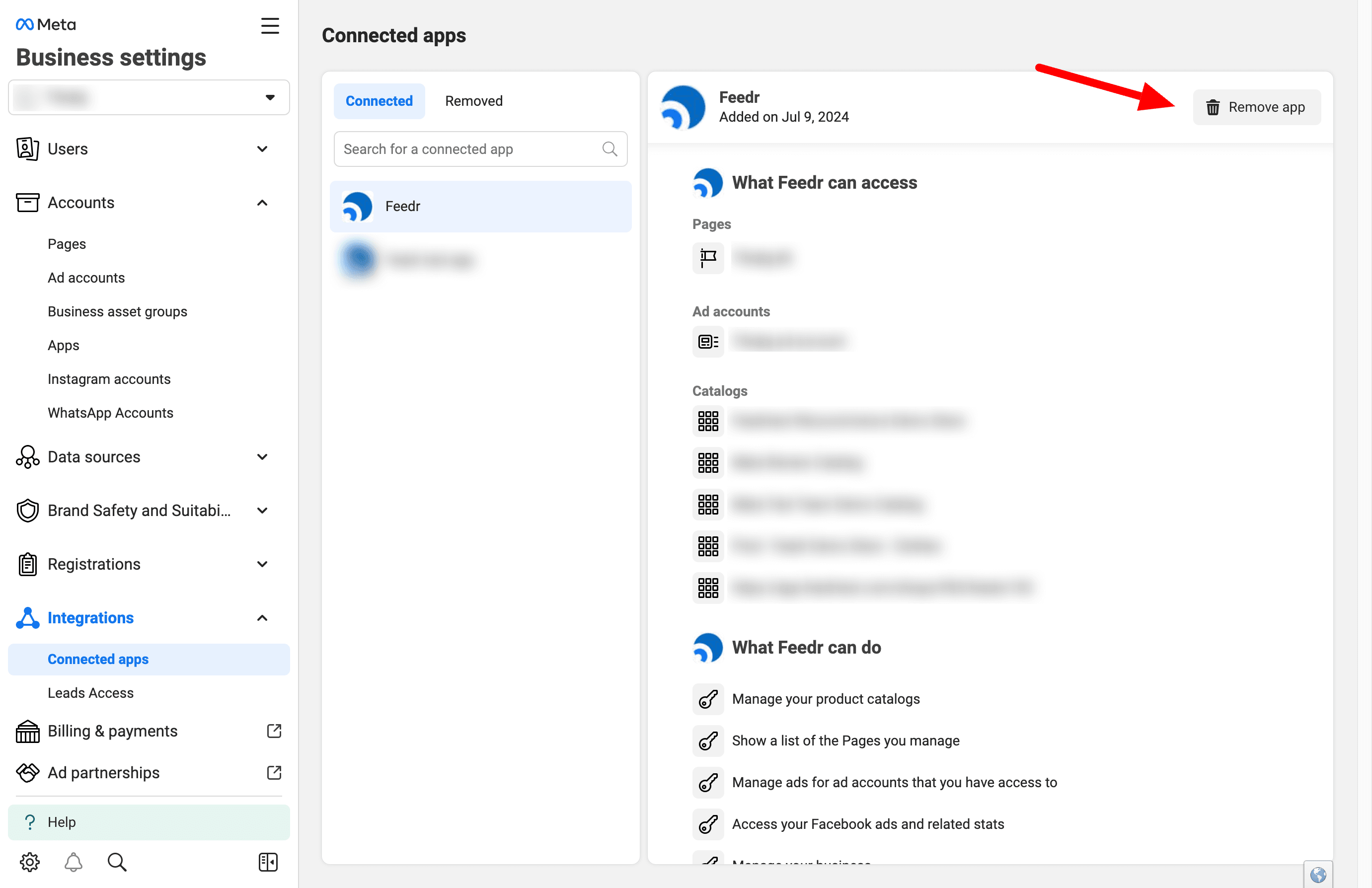The width and height of the screenshot is (1372, 888).
Task: Click the Integrations icon
Action: pyautogui.click(x=26, y=617)
